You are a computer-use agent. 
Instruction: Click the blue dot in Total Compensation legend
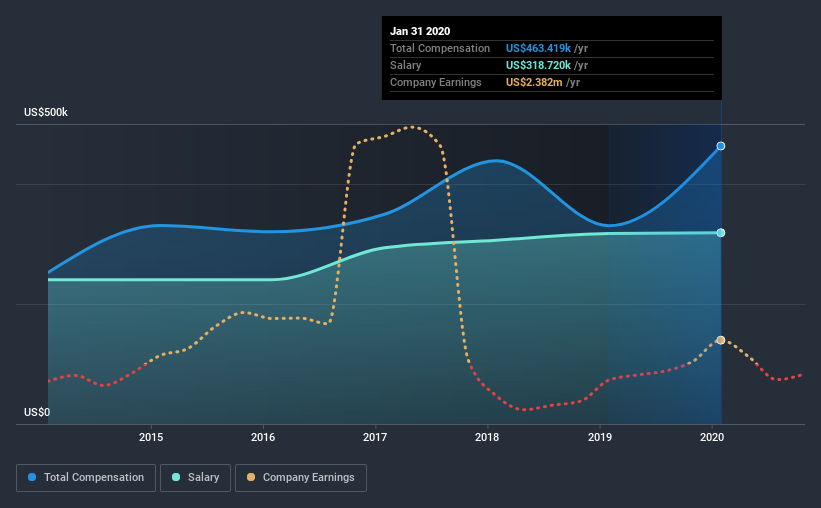click(32, 477)
